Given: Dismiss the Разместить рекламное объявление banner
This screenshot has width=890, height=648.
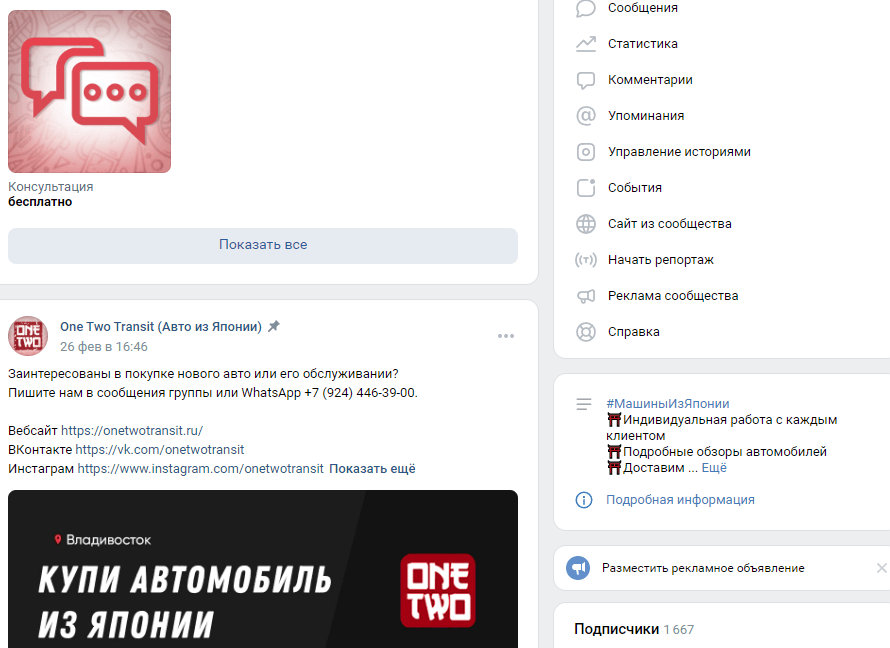Looking at the screenshot, I should click(881, 568).
